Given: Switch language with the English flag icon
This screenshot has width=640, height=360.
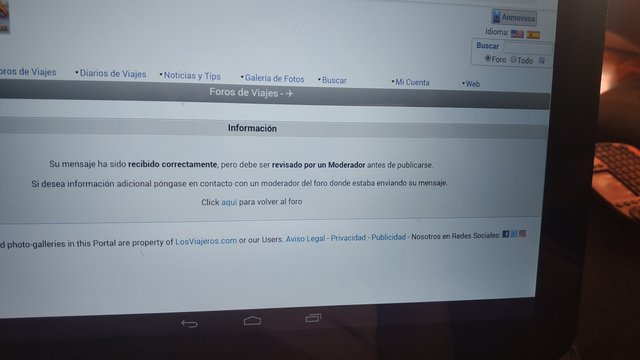Looking at the screenshot, I should coord(517,34).
